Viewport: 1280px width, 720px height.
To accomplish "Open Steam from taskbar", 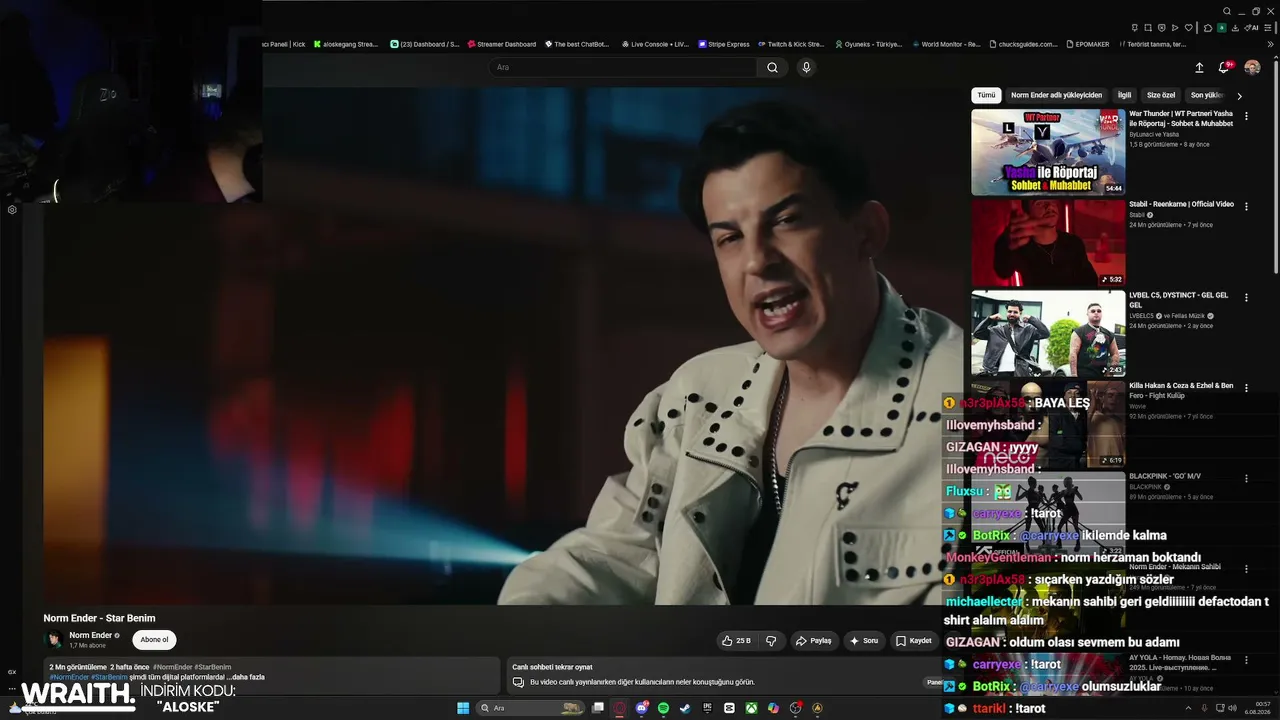I will tap(685, 708).
